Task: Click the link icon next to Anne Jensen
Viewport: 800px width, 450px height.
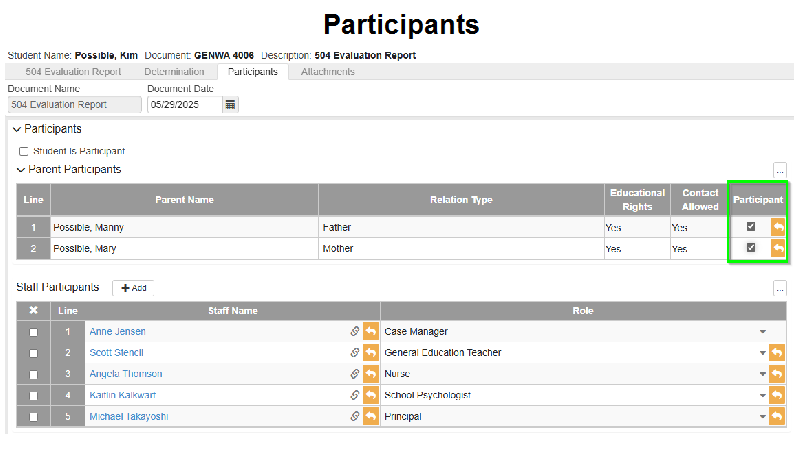Action: 355,332
